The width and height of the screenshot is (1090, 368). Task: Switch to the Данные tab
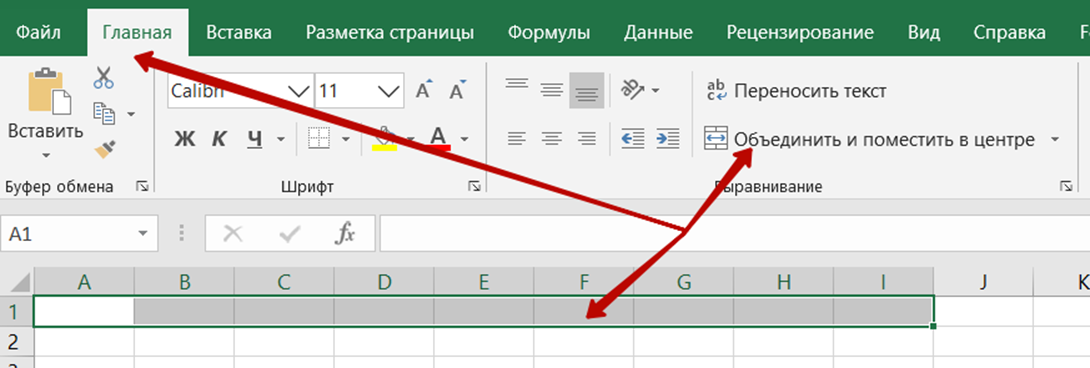point(658,32)
